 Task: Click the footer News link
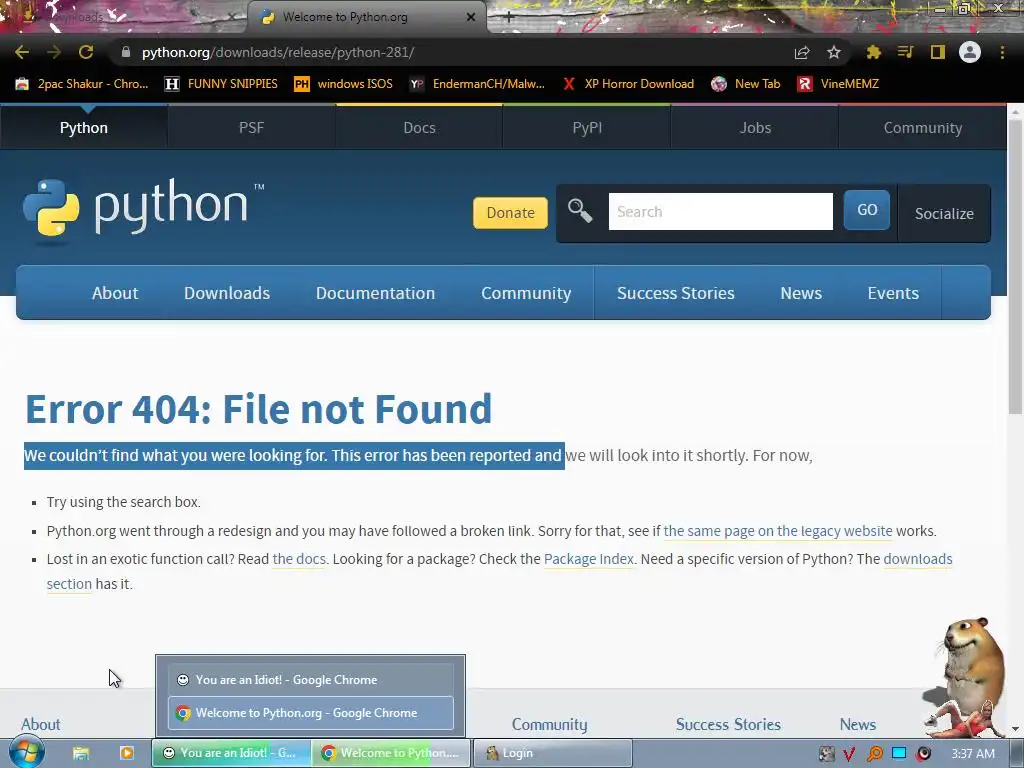pyautogui.click(x=857, y=724)
